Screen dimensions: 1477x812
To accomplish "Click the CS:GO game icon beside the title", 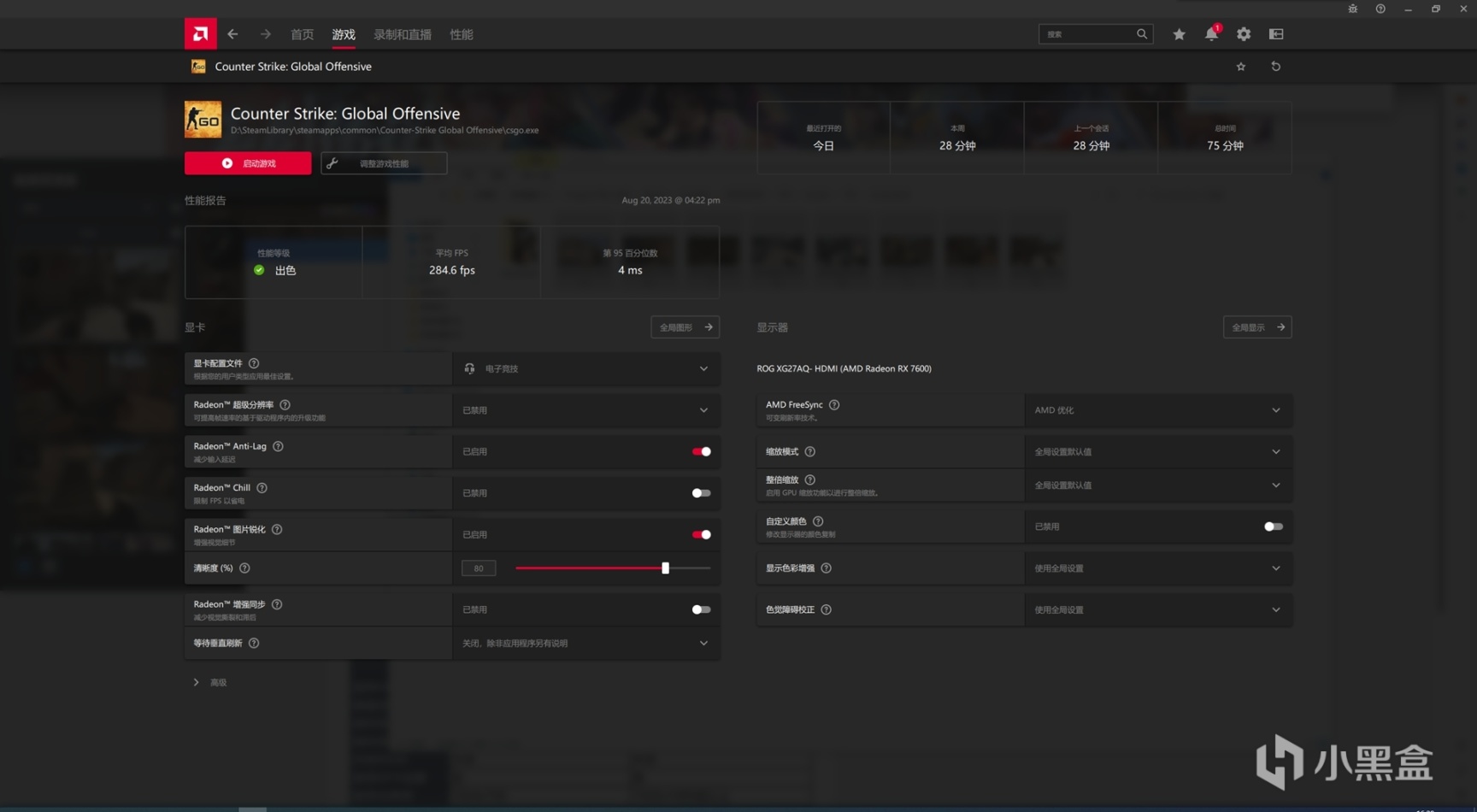I will (203, 120).
